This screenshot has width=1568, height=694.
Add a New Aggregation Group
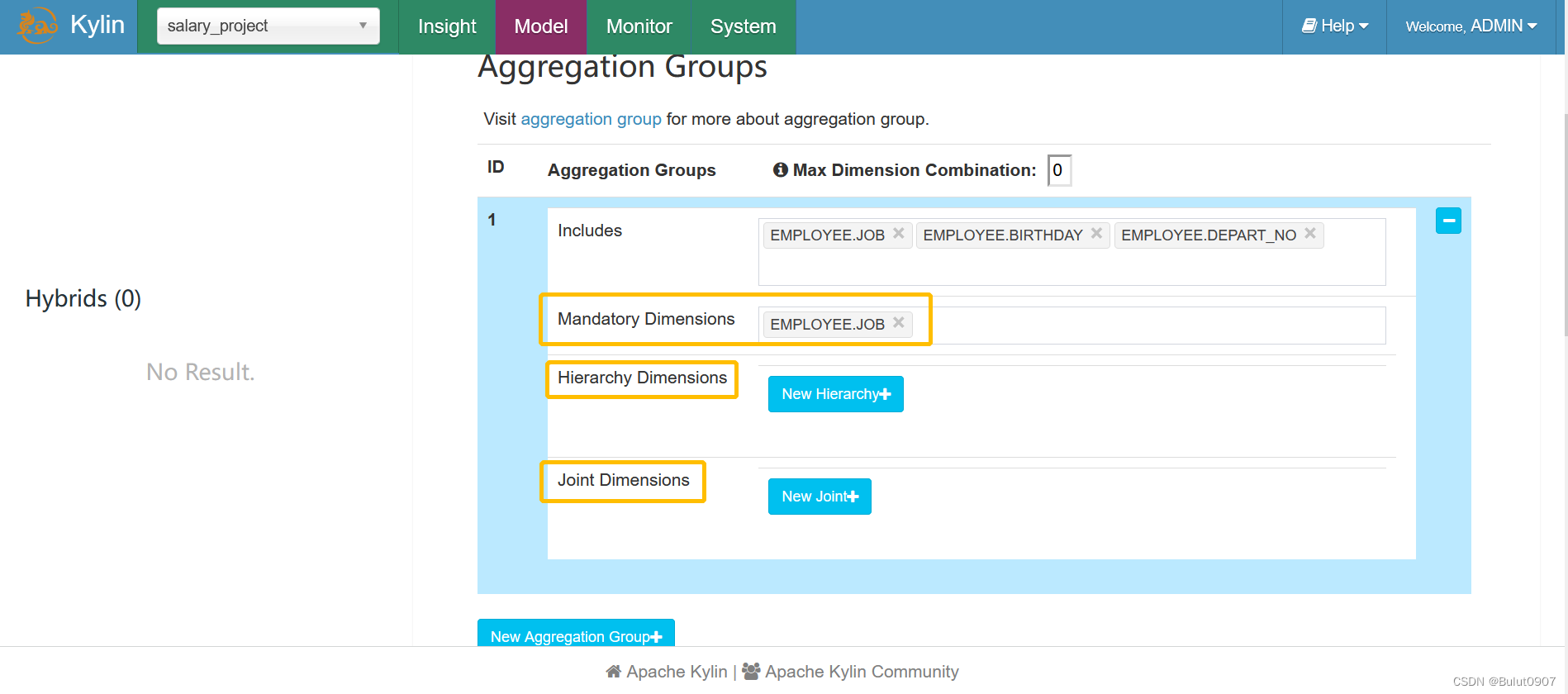pyautogui.click(x=576, y=635)
